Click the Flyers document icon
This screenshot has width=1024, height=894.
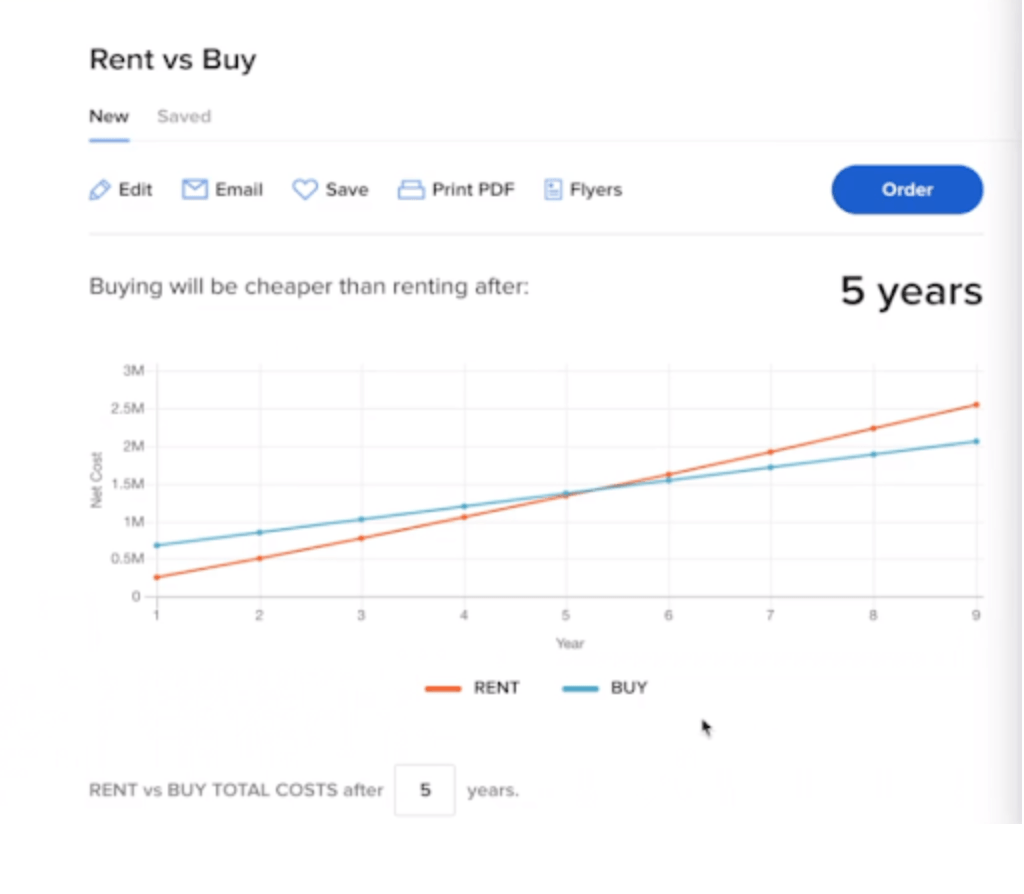point(552,189)
